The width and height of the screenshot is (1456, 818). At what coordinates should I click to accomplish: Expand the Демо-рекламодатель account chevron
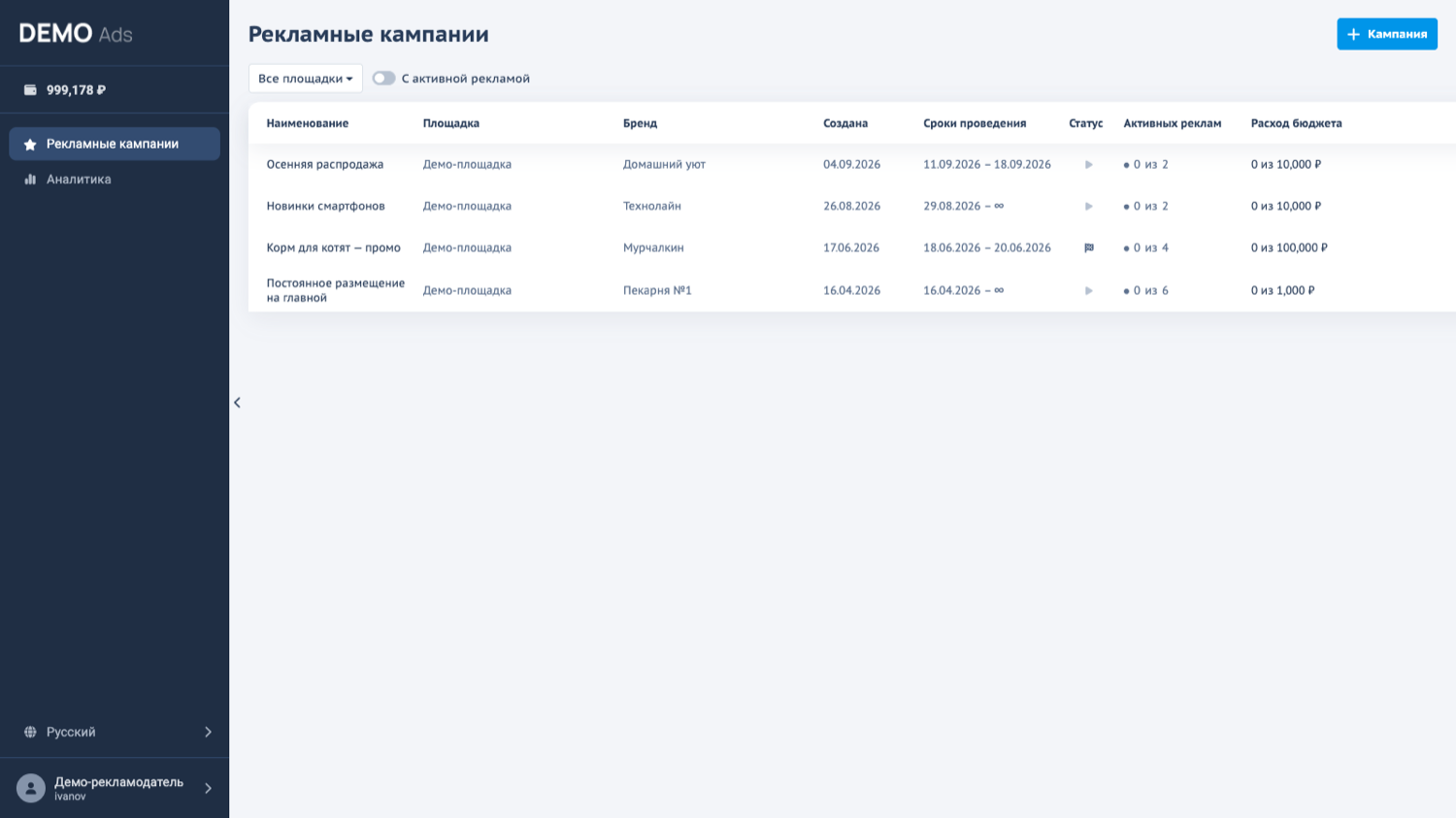pyautogui.click(x=208, y=788)
